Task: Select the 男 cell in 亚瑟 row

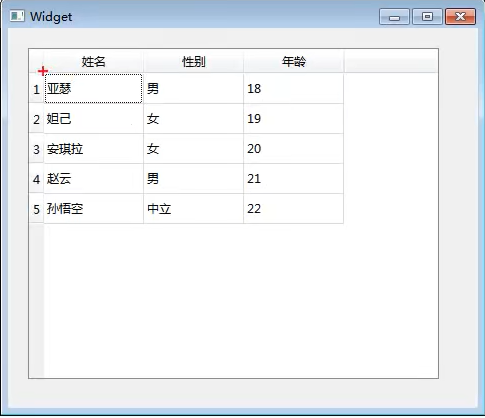Action: [x=194, y=89]
